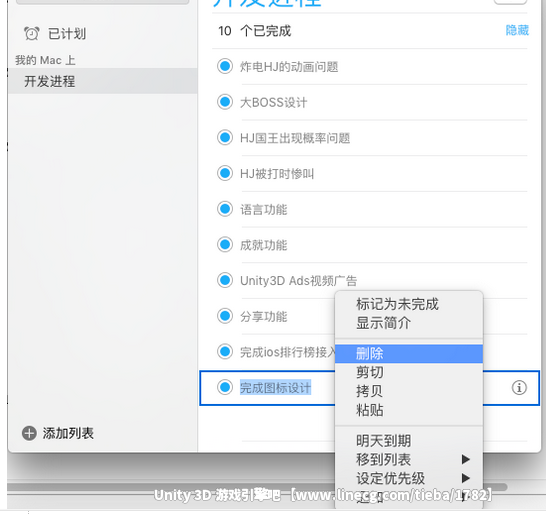Expand the 设定优先级 submenu arrow
Viewport: 546px width, 514px height.
click(466, 478)
